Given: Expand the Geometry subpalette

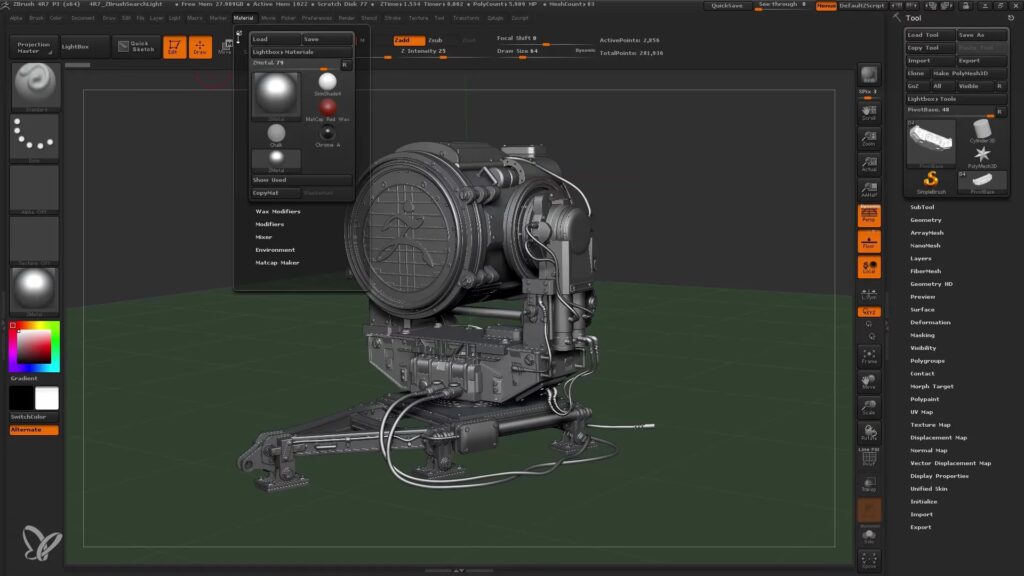Looking at the screenshot, I should [925, 220].
